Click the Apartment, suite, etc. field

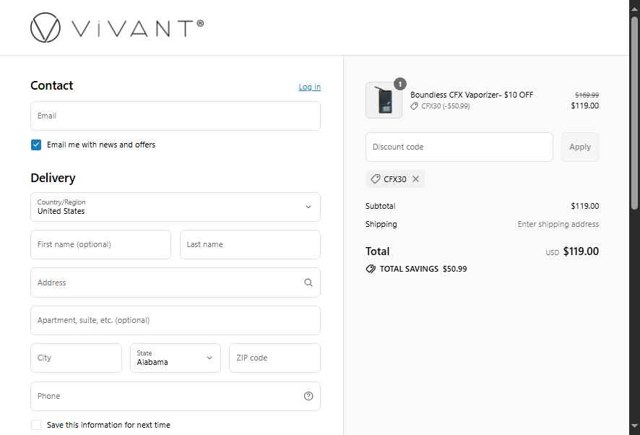tap(176, 320)
